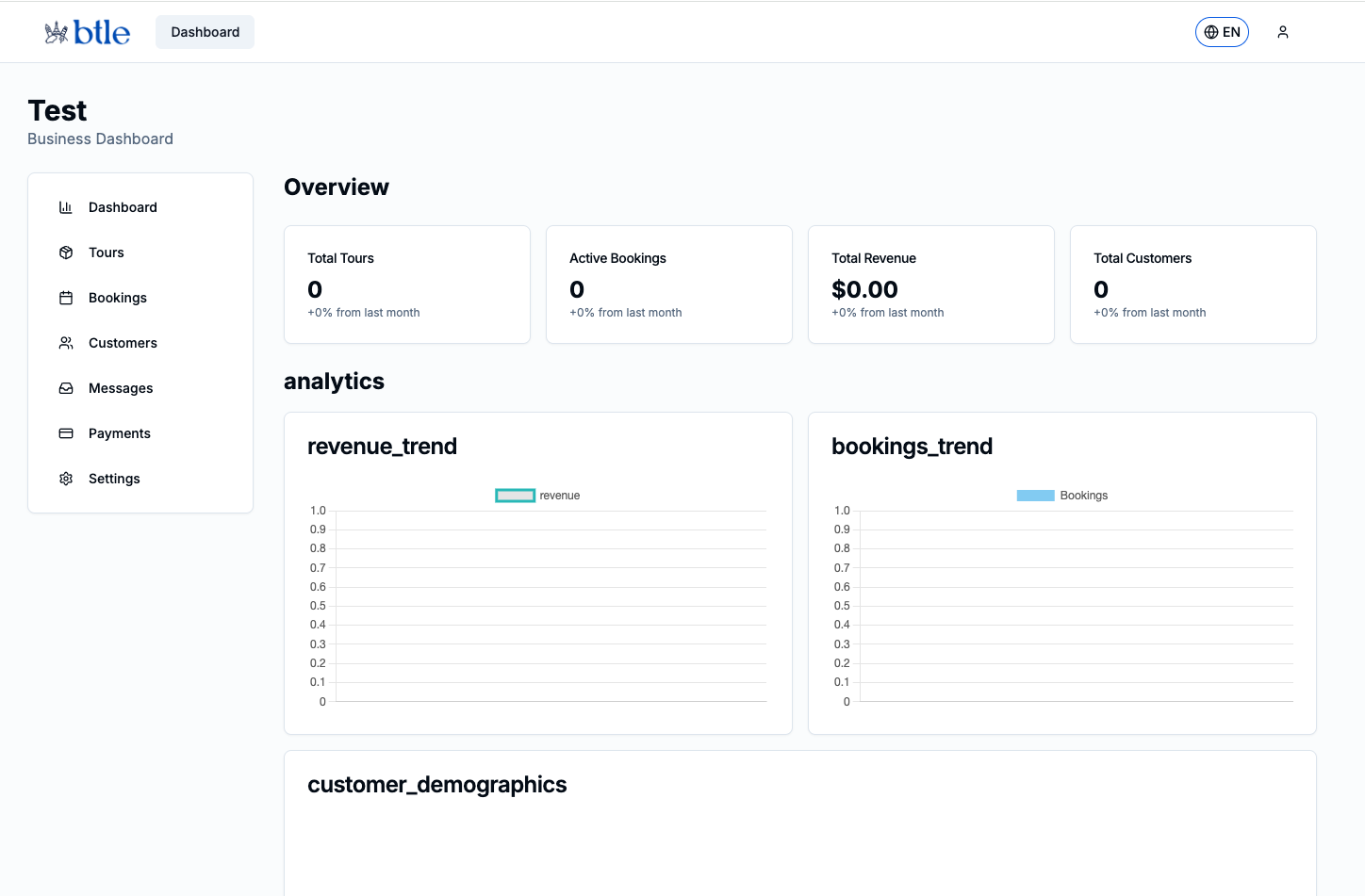Screen dimensions: 1365x896
Task: Open Messages via the inbox icon
Action: coord(65,387)
